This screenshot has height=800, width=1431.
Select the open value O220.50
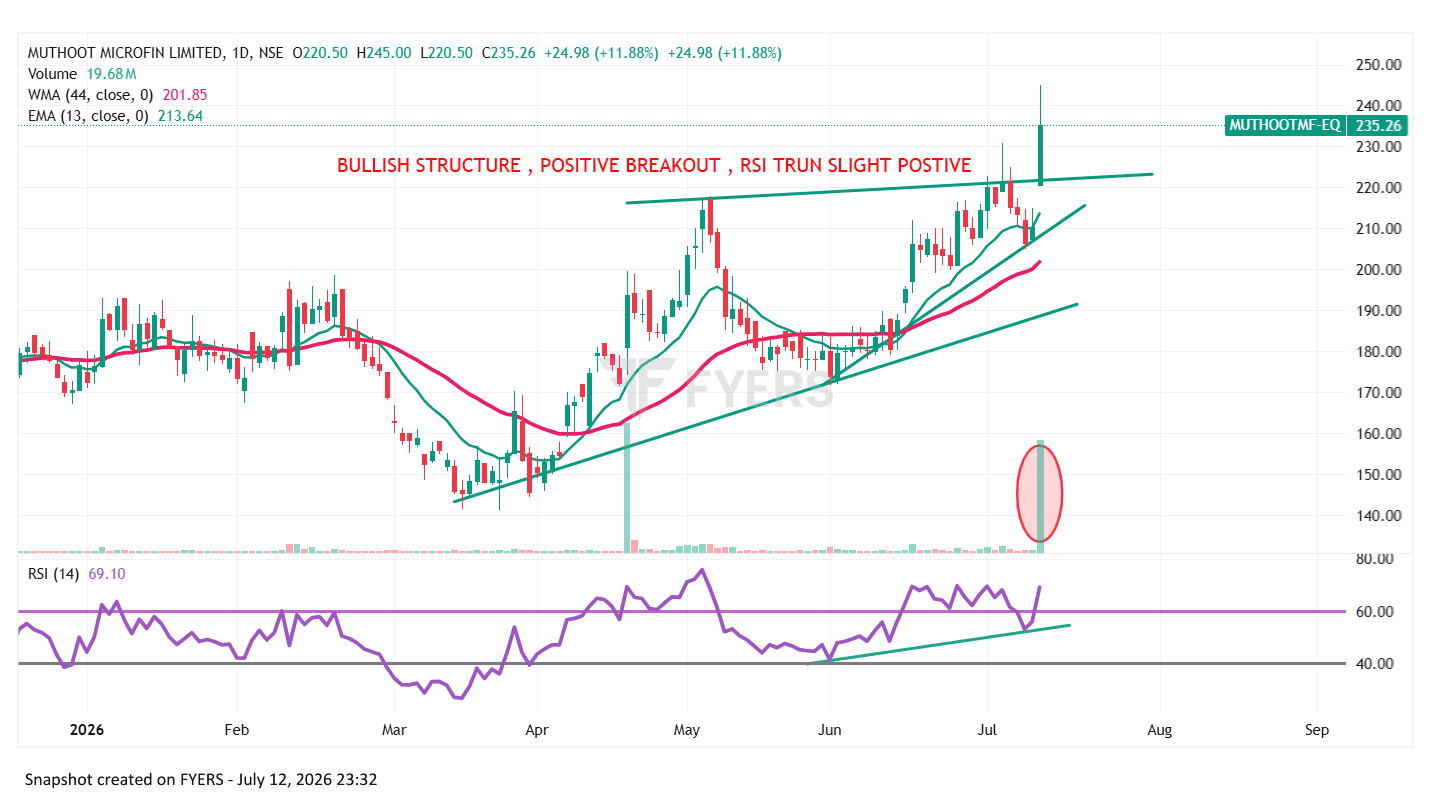(x=320, y=53)
